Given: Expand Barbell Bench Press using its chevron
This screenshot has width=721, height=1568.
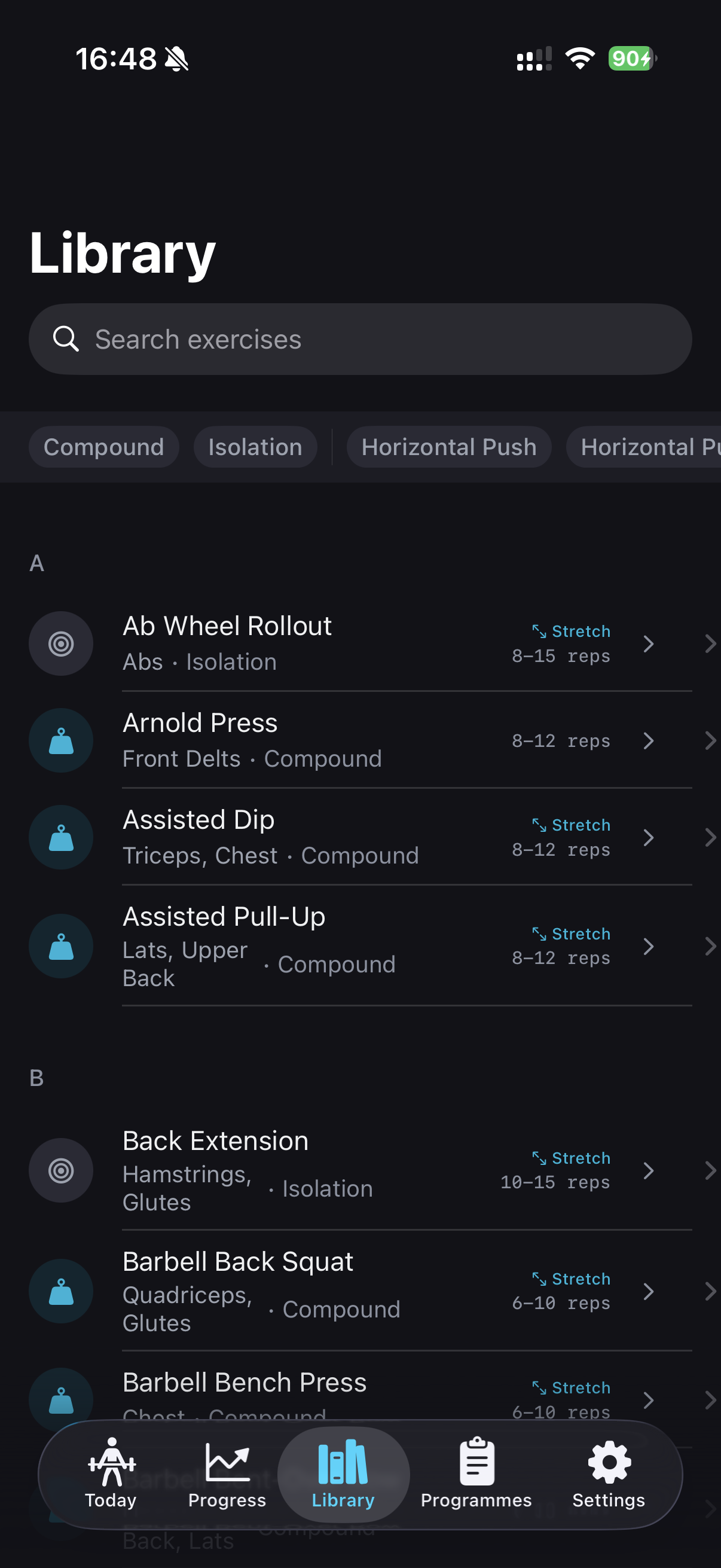Looking at the screenshot, I should (x=649, y=1400).
